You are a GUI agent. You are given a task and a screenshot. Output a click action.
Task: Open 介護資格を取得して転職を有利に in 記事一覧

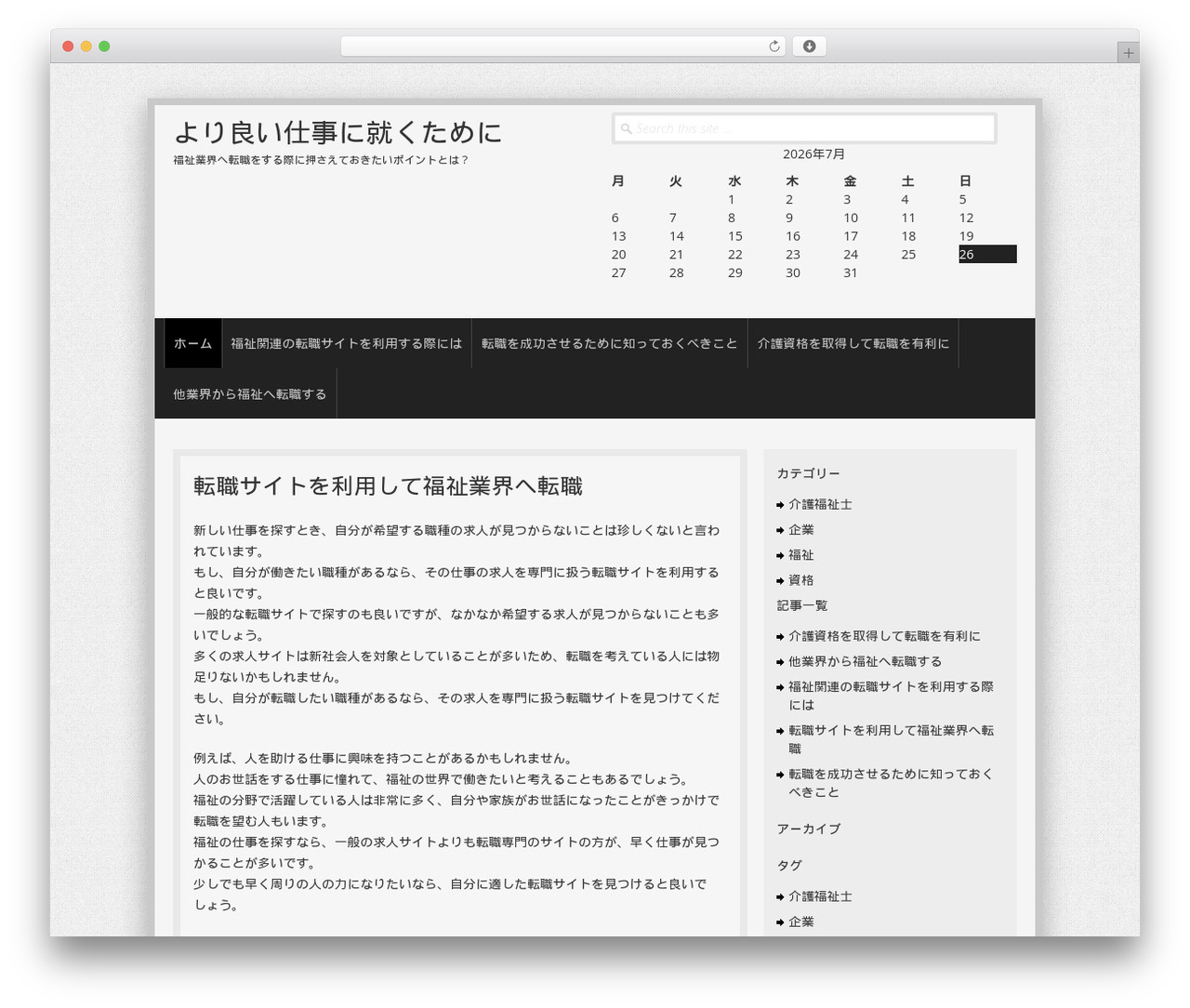(x=884, y=637)
